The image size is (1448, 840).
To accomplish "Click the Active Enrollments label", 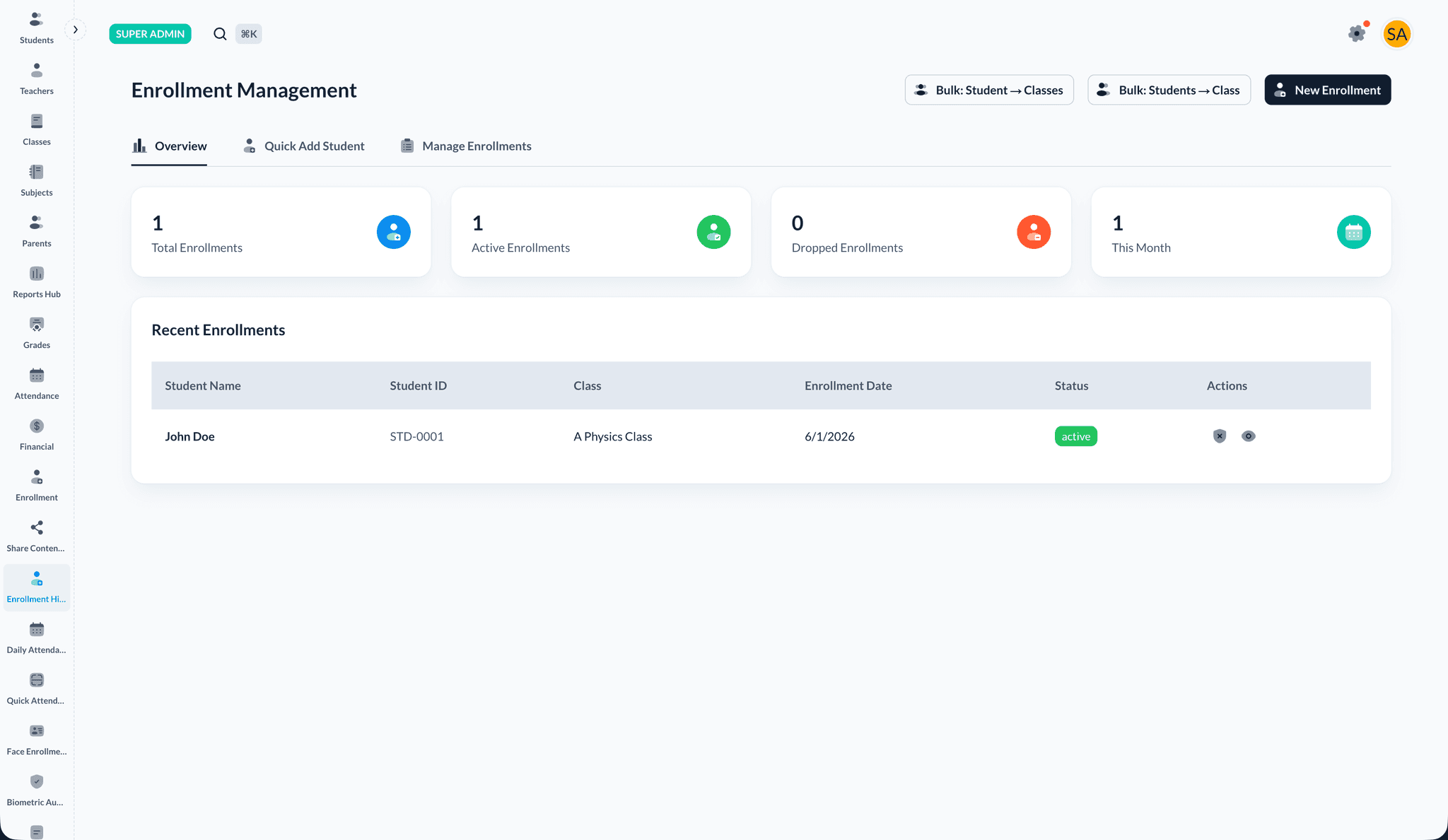I will coord(520,248).
